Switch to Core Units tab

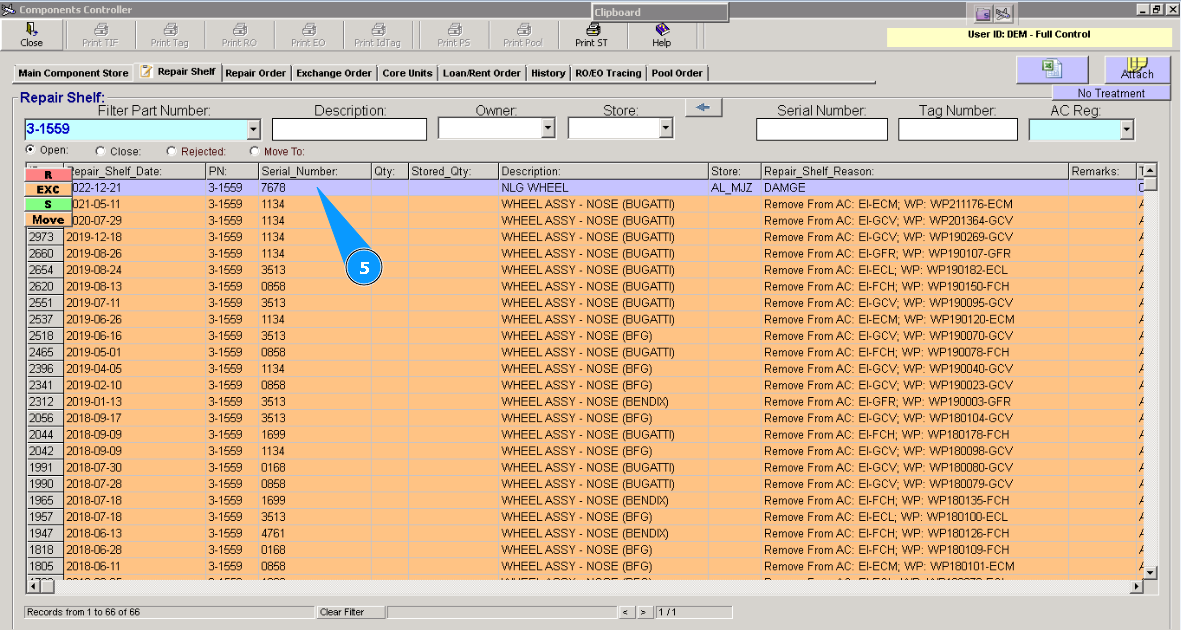407,73
